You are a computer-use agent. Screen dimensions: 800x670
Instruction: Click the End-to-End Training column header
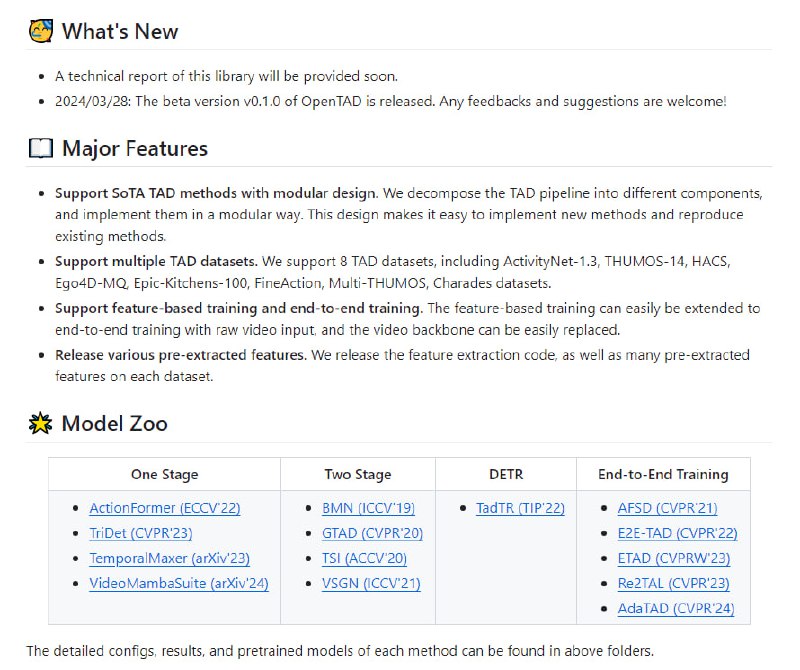[x=663, y=474]
